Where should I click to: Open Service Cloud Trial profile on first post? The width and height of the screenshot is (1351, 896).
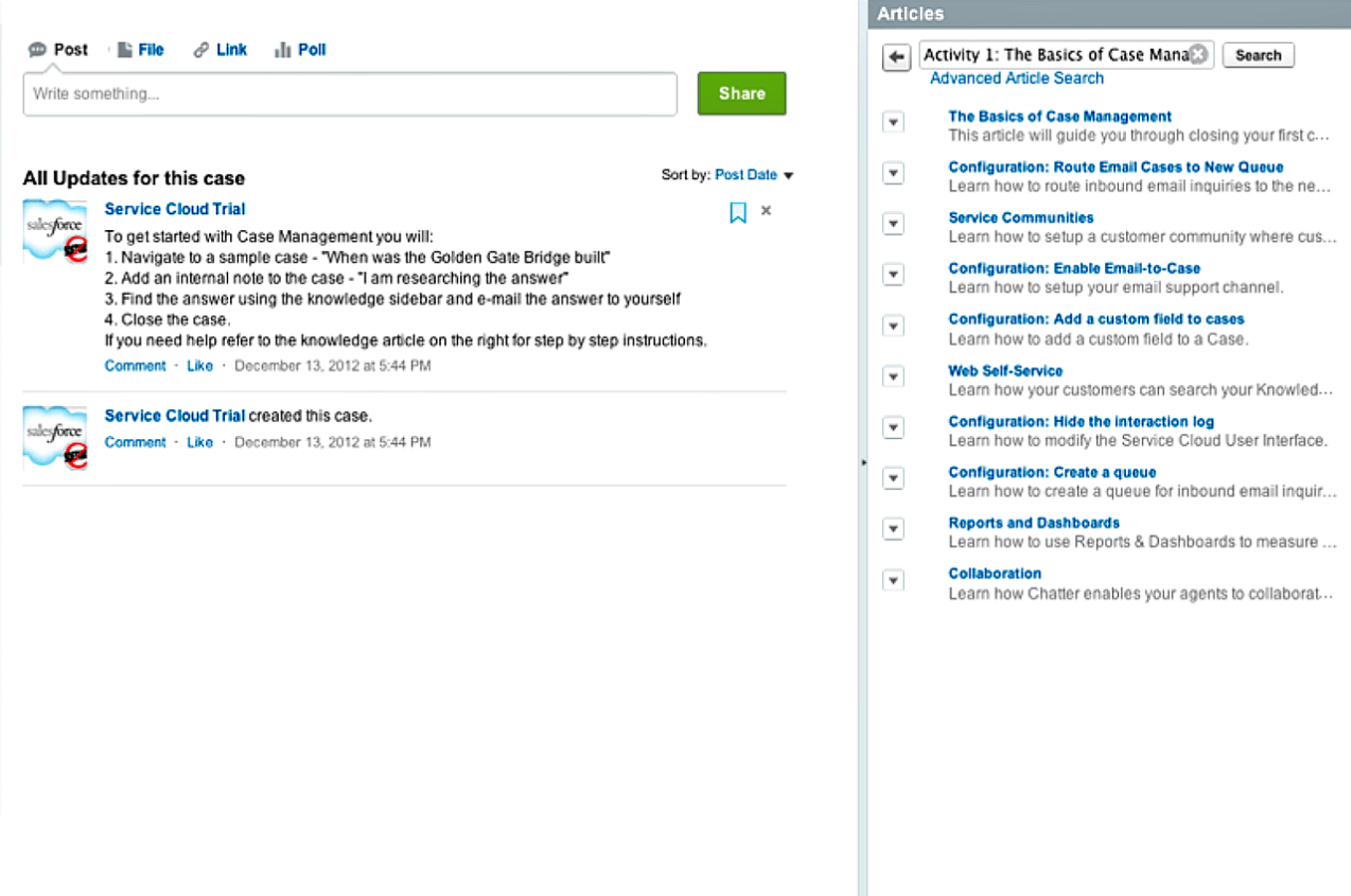[x=174, y=209]
